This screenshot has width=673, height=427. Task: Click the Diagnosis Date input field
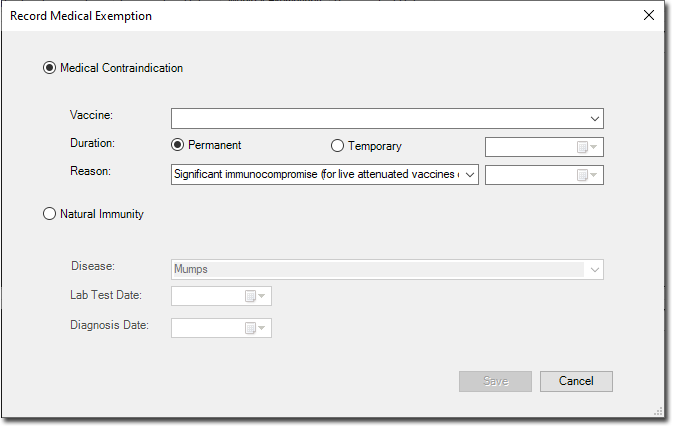(x=221, y=328)
